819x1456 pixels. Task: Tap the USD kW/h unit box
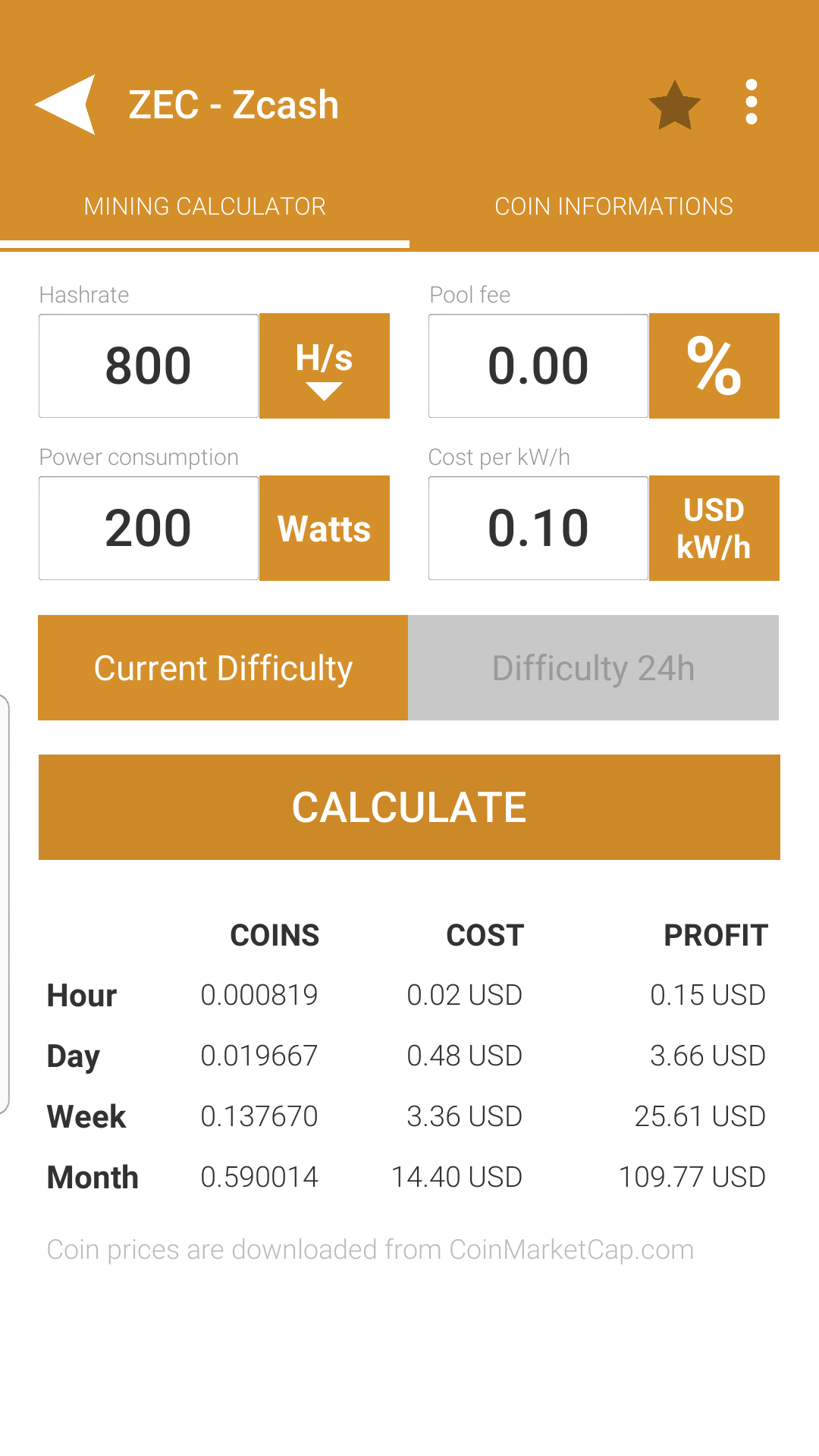pos(714,528)
